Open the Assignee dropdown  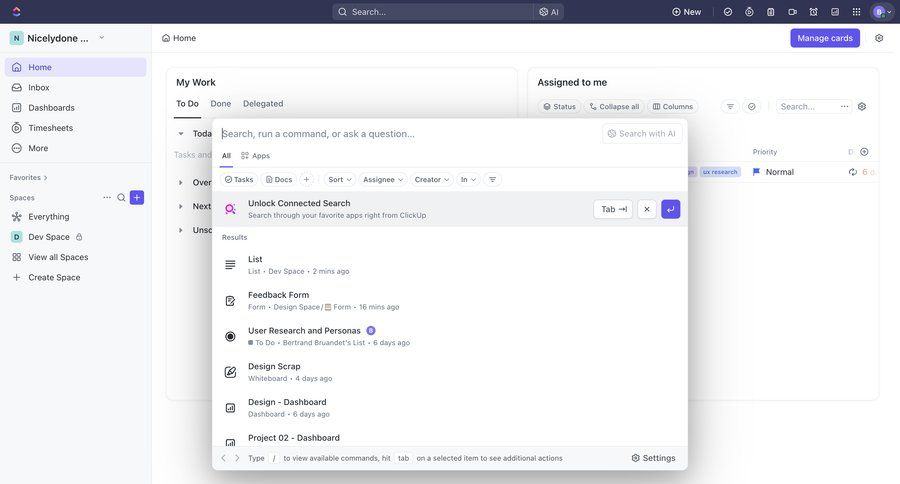(383, 180)
